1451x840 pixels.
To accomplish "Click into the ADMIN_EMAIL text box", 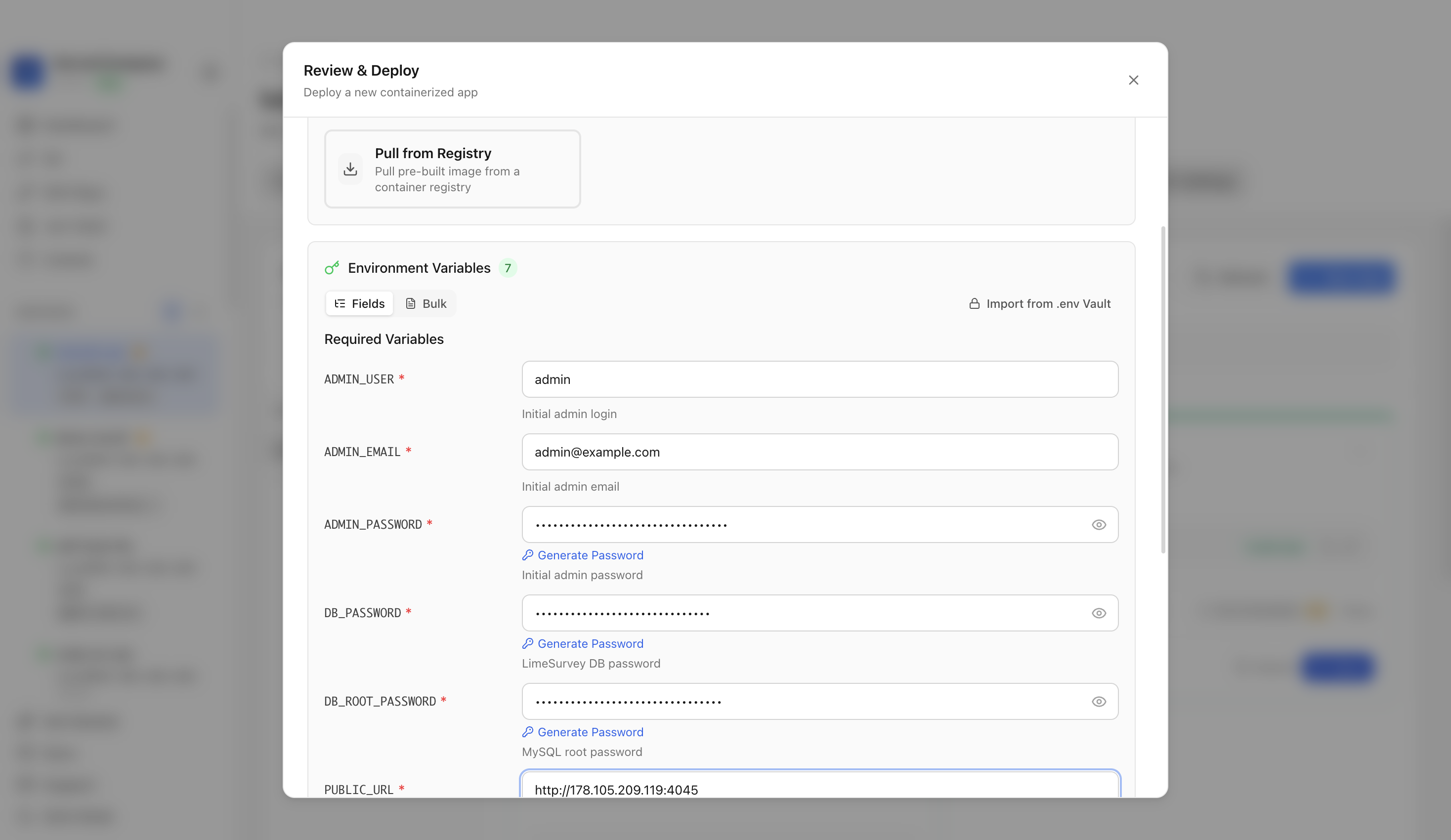I will (x=820, y=452).
